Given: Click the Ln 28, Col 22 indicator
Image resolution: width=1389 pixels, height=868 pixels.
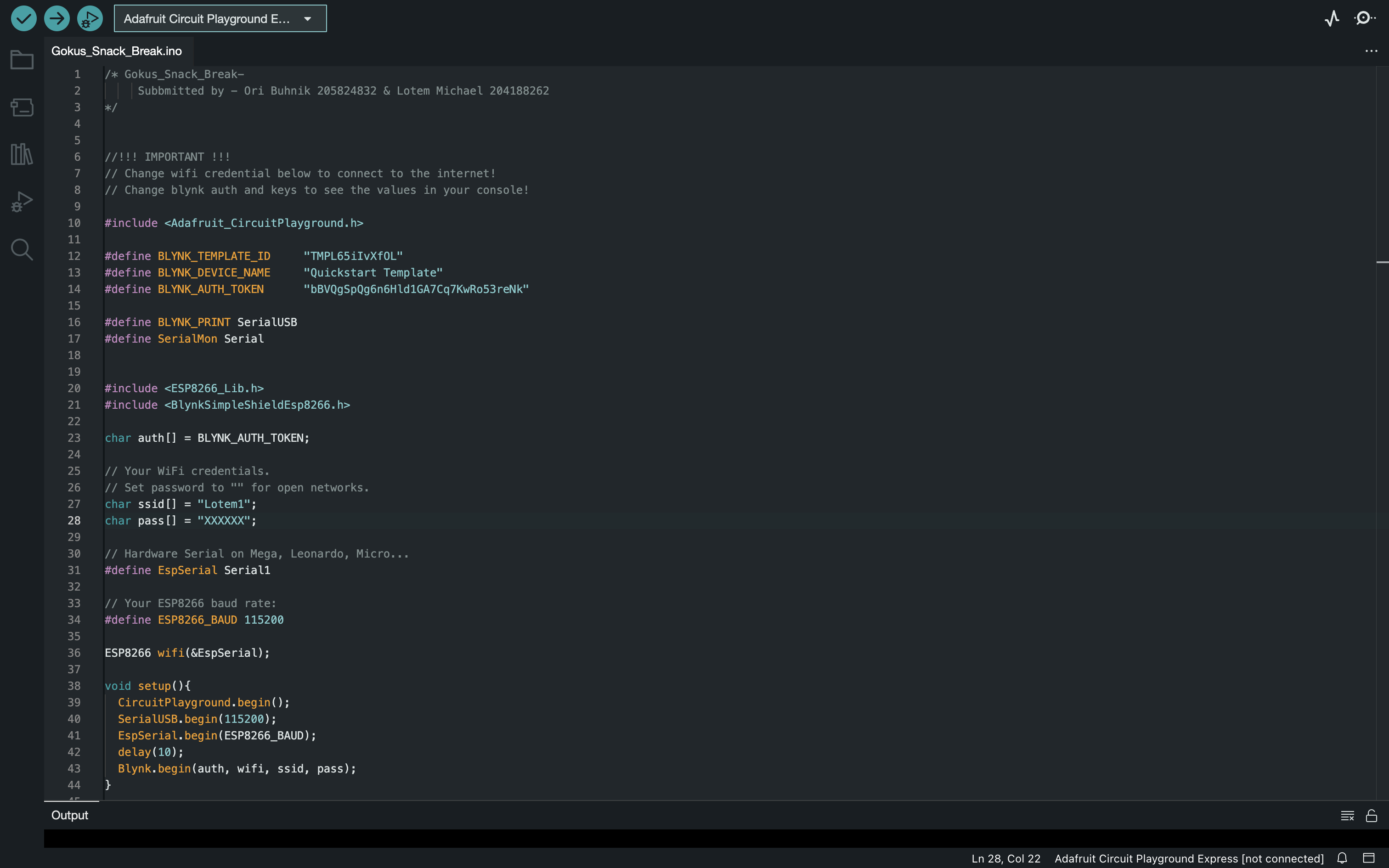Looking at the screenshot, I should tap(1005, 859).
